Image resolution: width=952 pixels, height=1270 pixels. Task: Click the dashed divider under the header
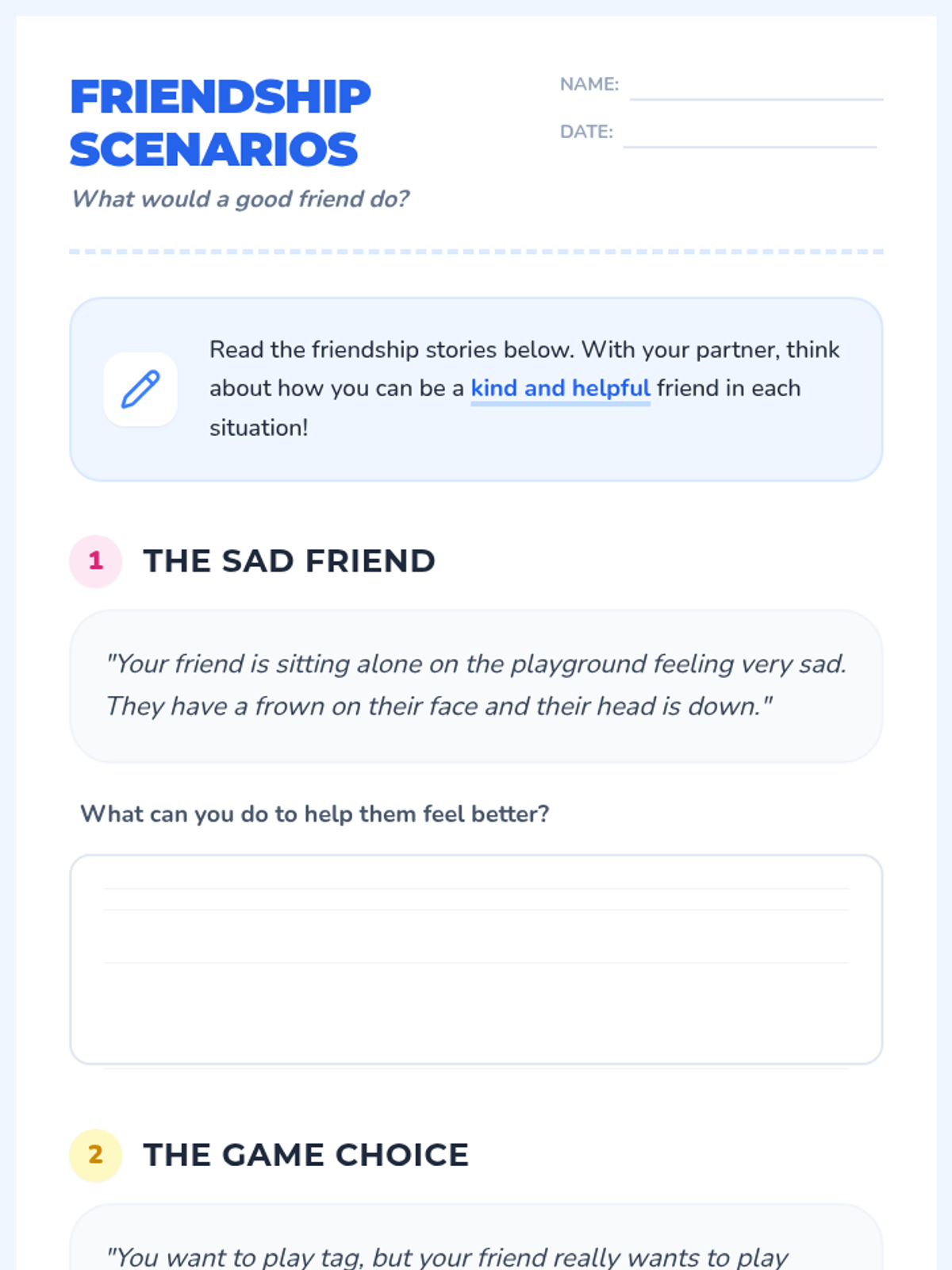(x=476, y=252)
